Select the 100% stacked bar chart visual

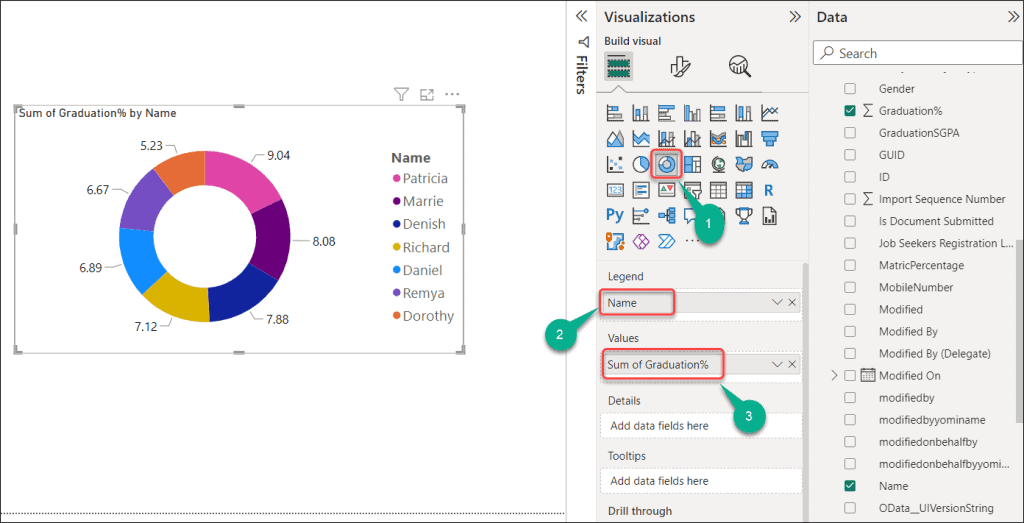coord(718,113)
